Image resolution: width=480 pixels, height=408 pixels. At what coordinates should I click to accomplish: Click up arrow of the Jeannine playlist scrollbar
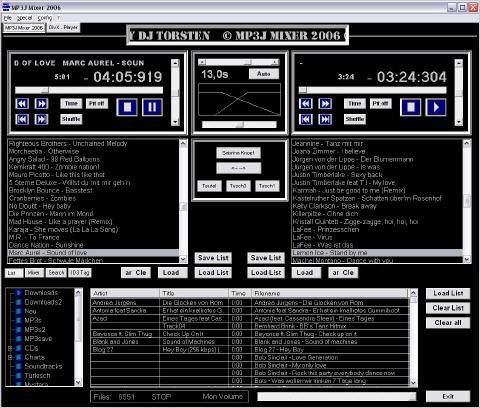467,143
